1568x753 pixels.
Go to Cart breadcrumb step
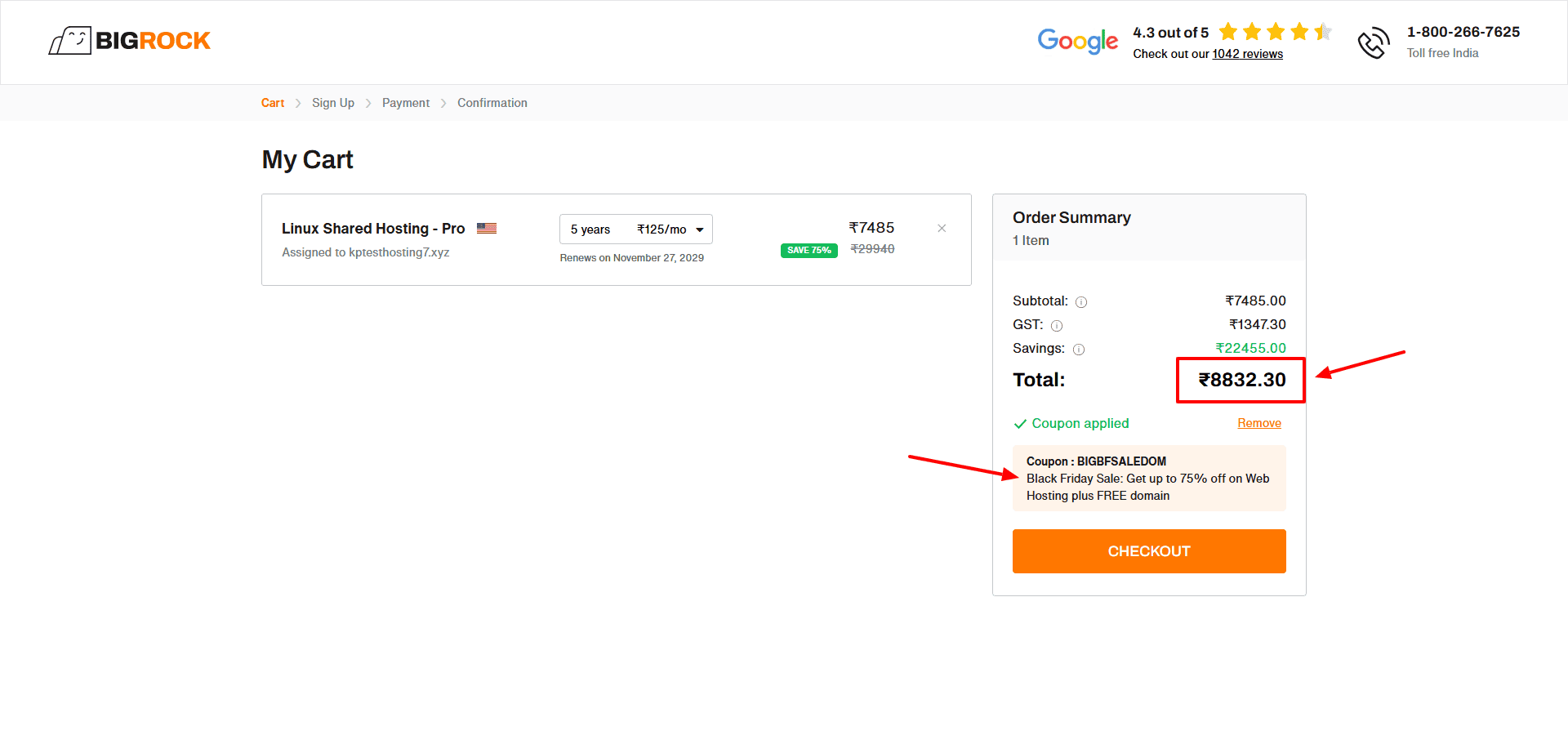pos(273,103)
